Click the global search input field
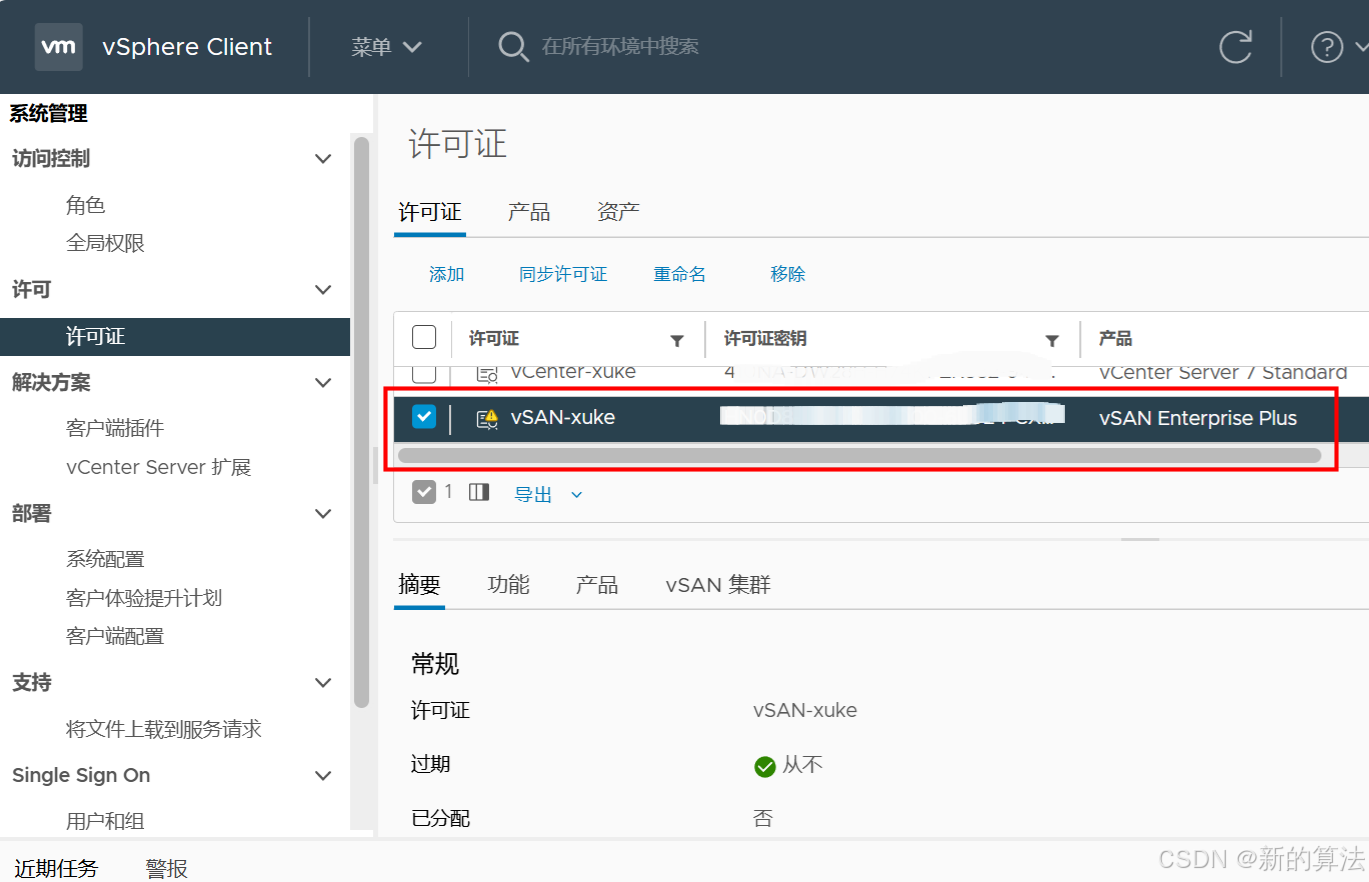 (620, 47)
